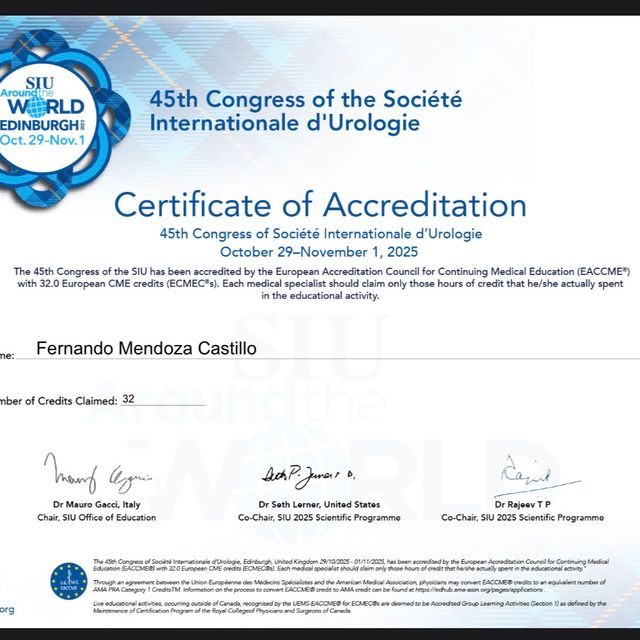
Task: Click the credits claimed value "32"
Action: [x=128, y=399]
